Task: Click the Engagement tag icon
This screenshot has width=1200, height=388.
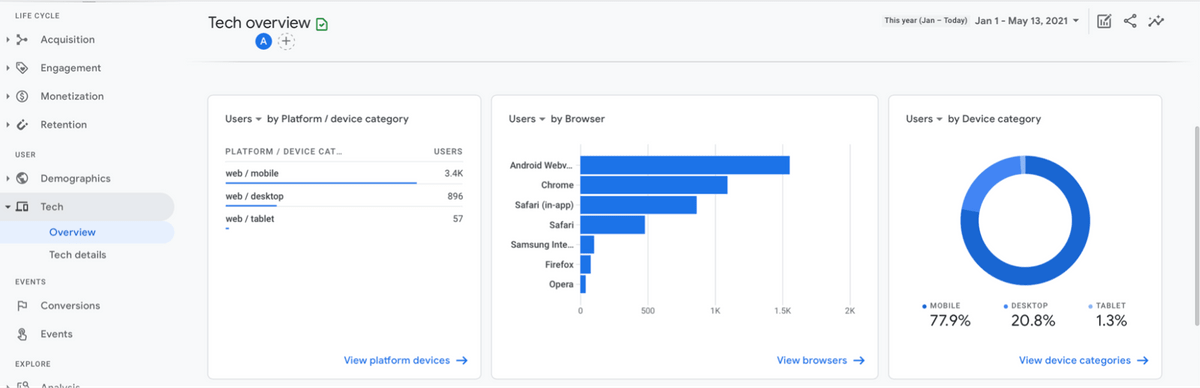Action: pyautogui.click(x=22, y=68)
